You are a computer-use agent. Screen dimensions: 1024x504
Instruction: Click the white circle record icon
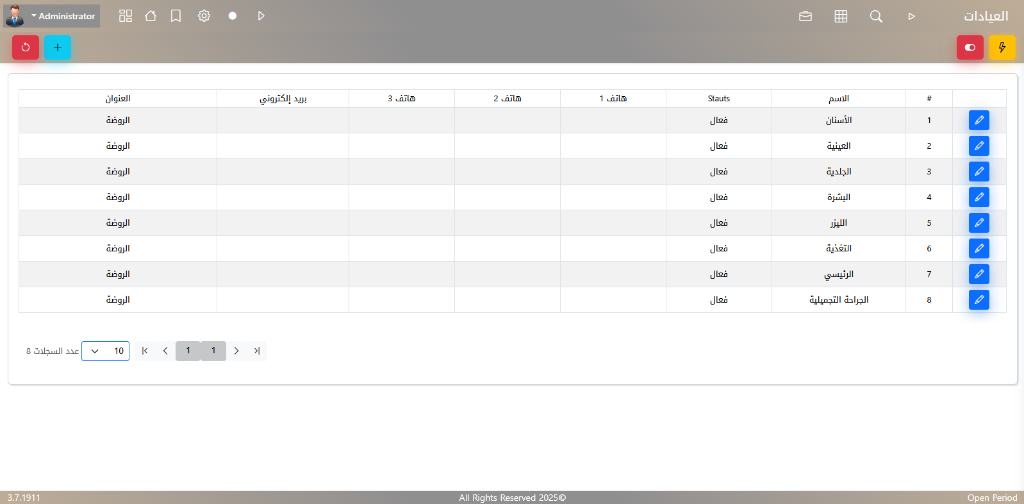(x=232, y=16)
